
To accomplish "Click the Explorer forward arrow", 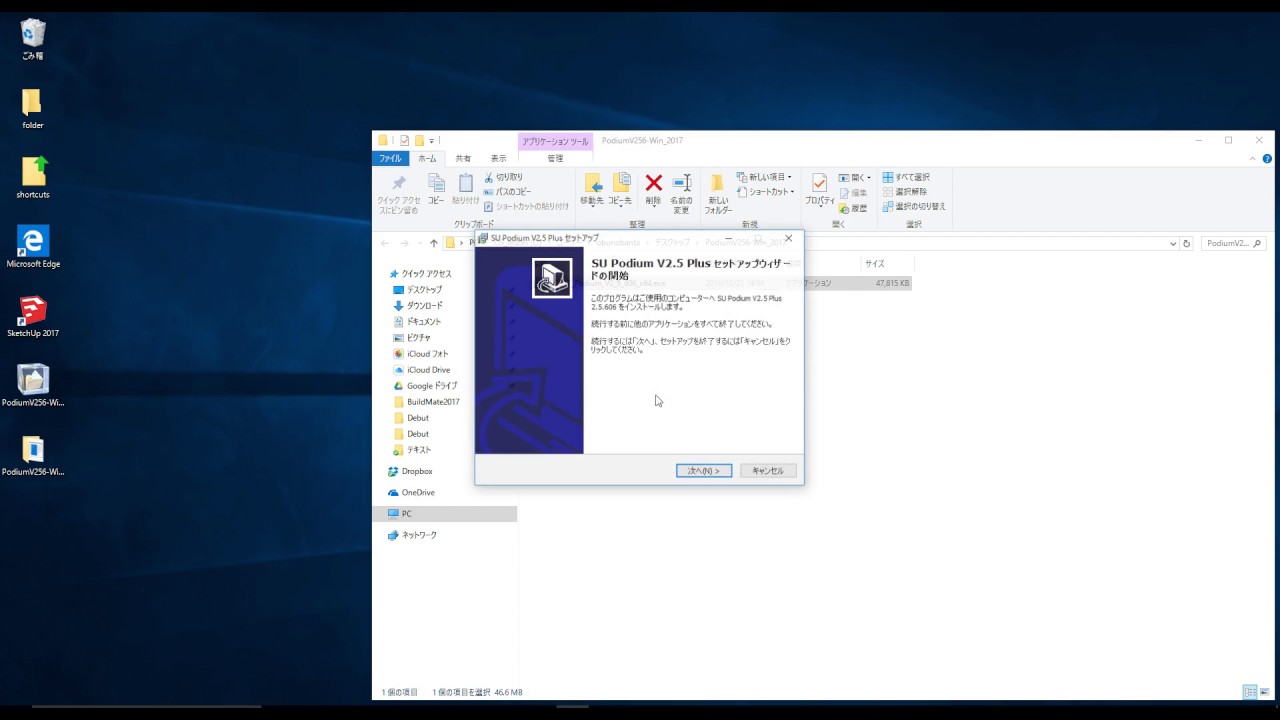I will (404, 243).
